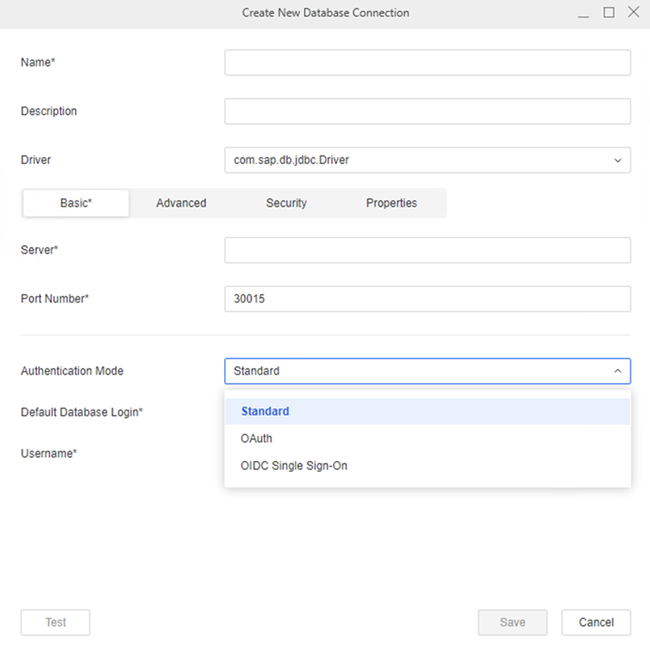
Task: Choose Standard from the authentication list
Action: point(265,411)
